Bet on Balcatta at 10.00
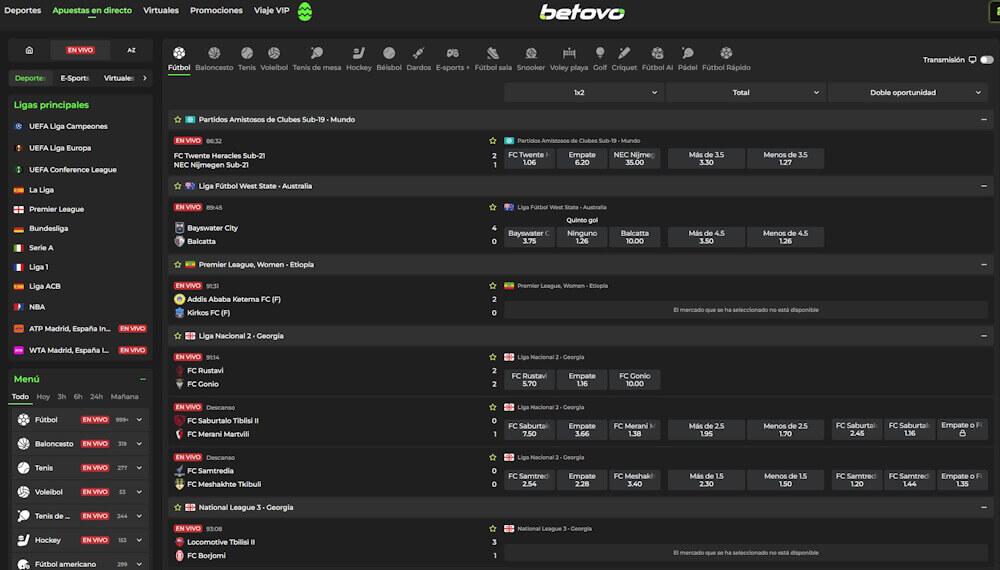The image size is (1000, 570). (x=635, y=237)
